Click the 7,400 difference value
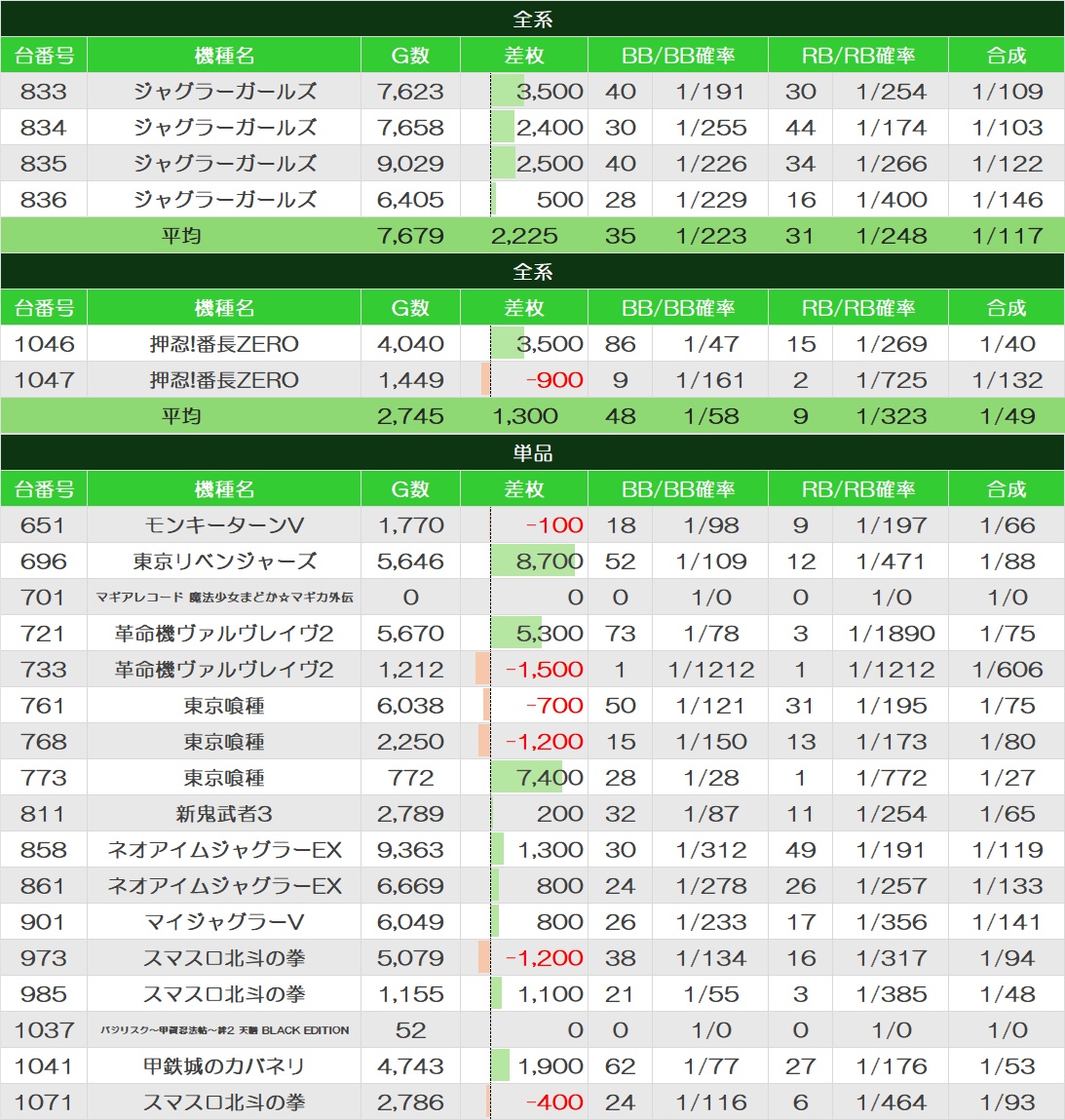Viewport: 1065px width, 1120px height. [x=550, y=777]
